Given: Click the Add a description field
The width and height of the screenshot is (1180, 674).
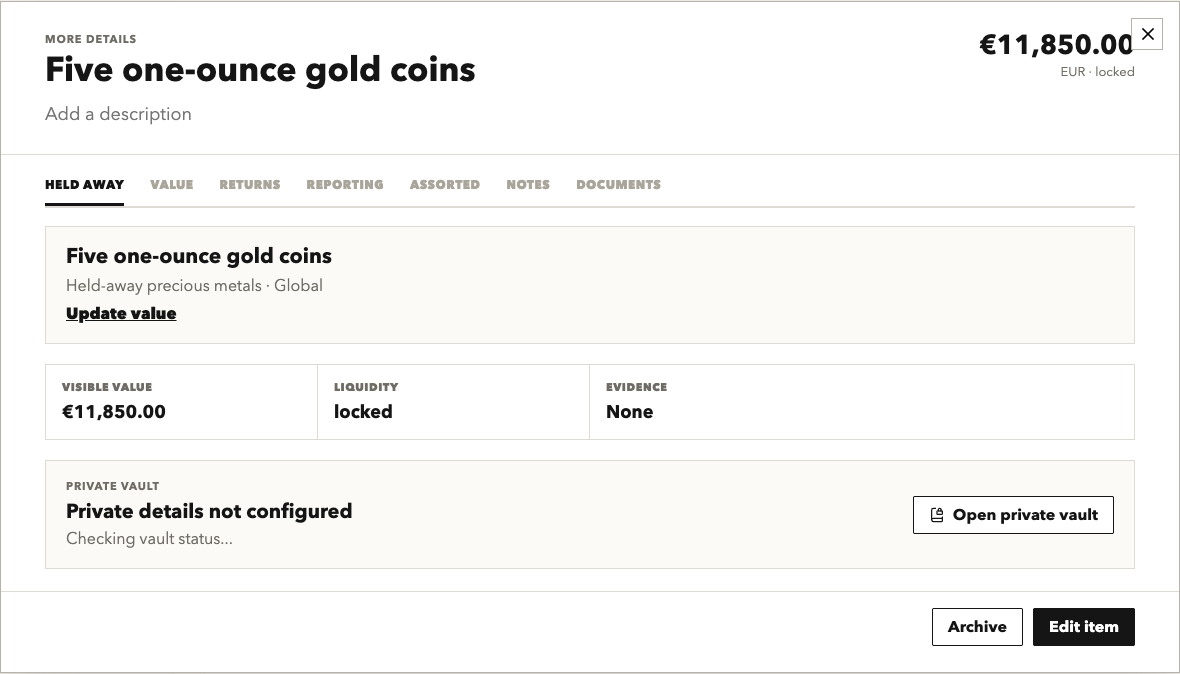Looking at the screenshot, I should click(118, 114).
